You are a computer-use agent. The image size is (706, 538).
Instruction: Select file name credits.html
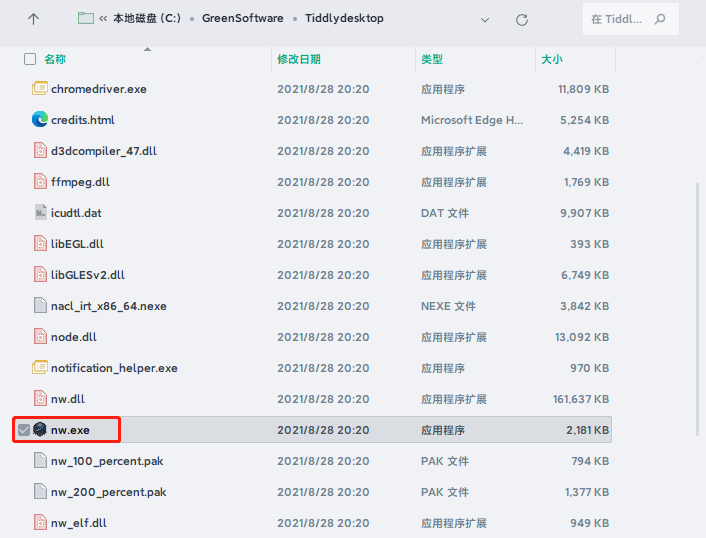pyautogui.click(x=83, y=120)
